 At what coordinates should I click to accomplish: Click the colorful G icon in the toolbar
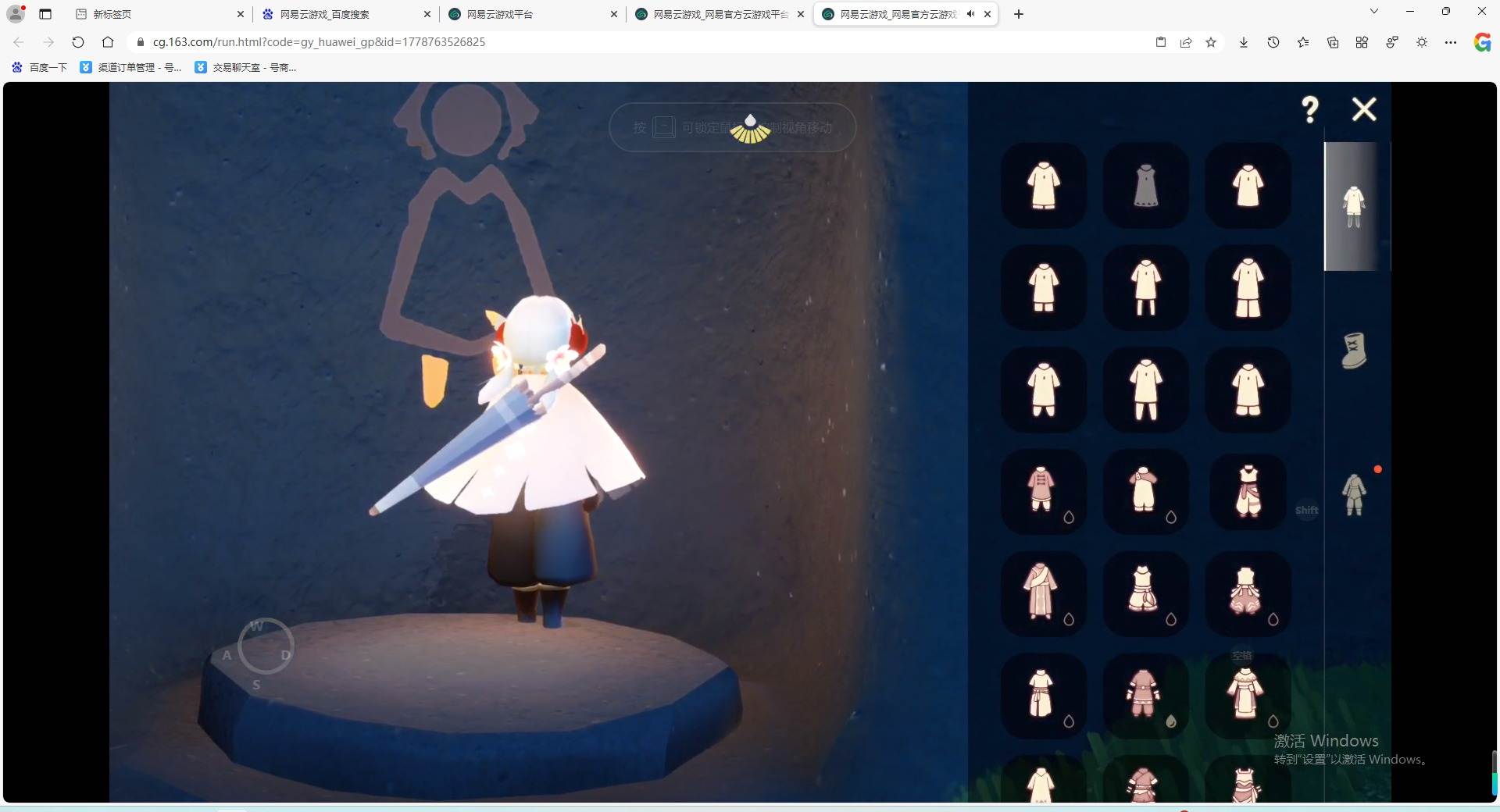click(x=1482, y=42)
